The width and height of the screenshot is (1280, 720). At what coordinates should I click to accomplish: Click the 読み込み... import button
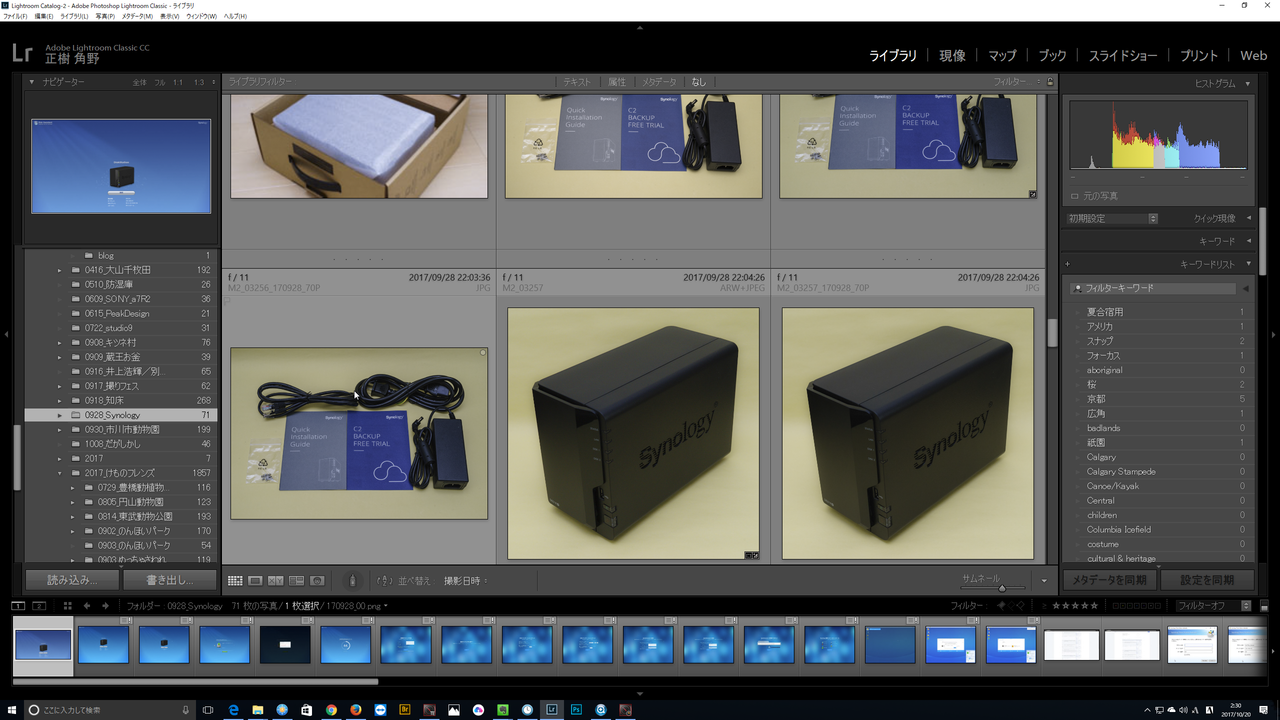(x=72, y=580)
